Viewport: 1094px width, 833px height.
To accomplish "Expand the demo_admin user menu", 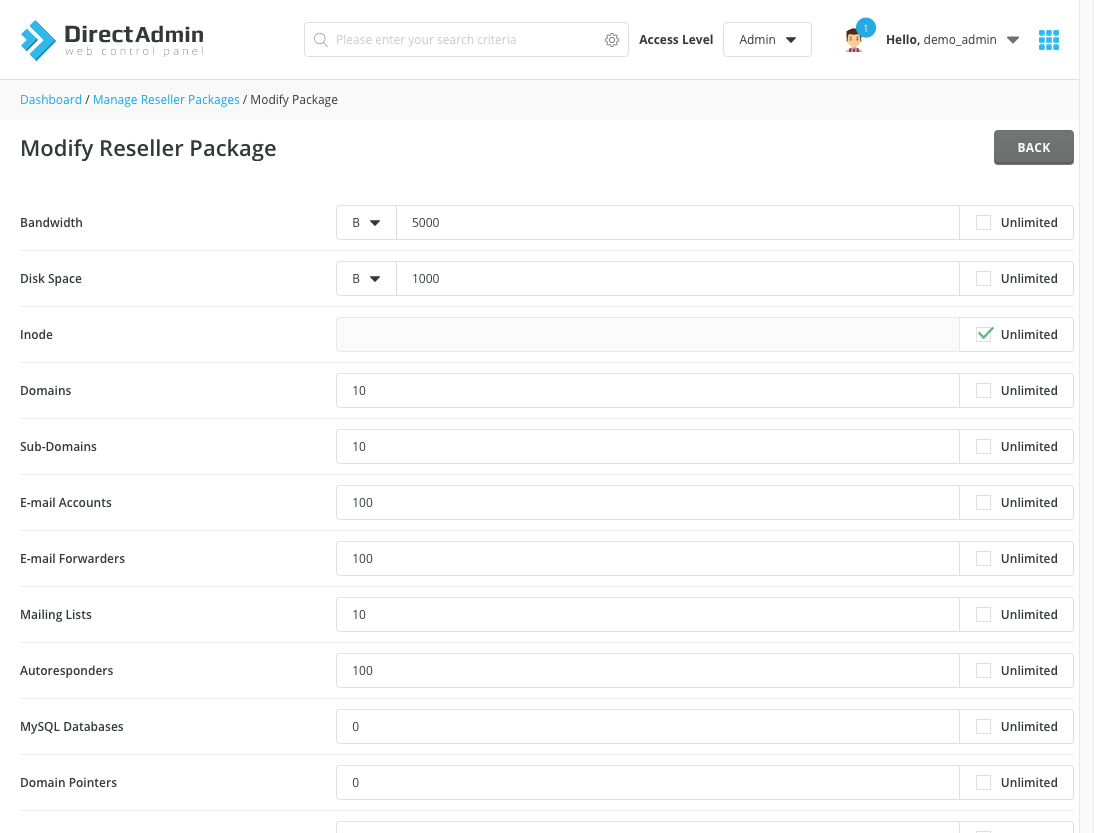I will 1013,39.
